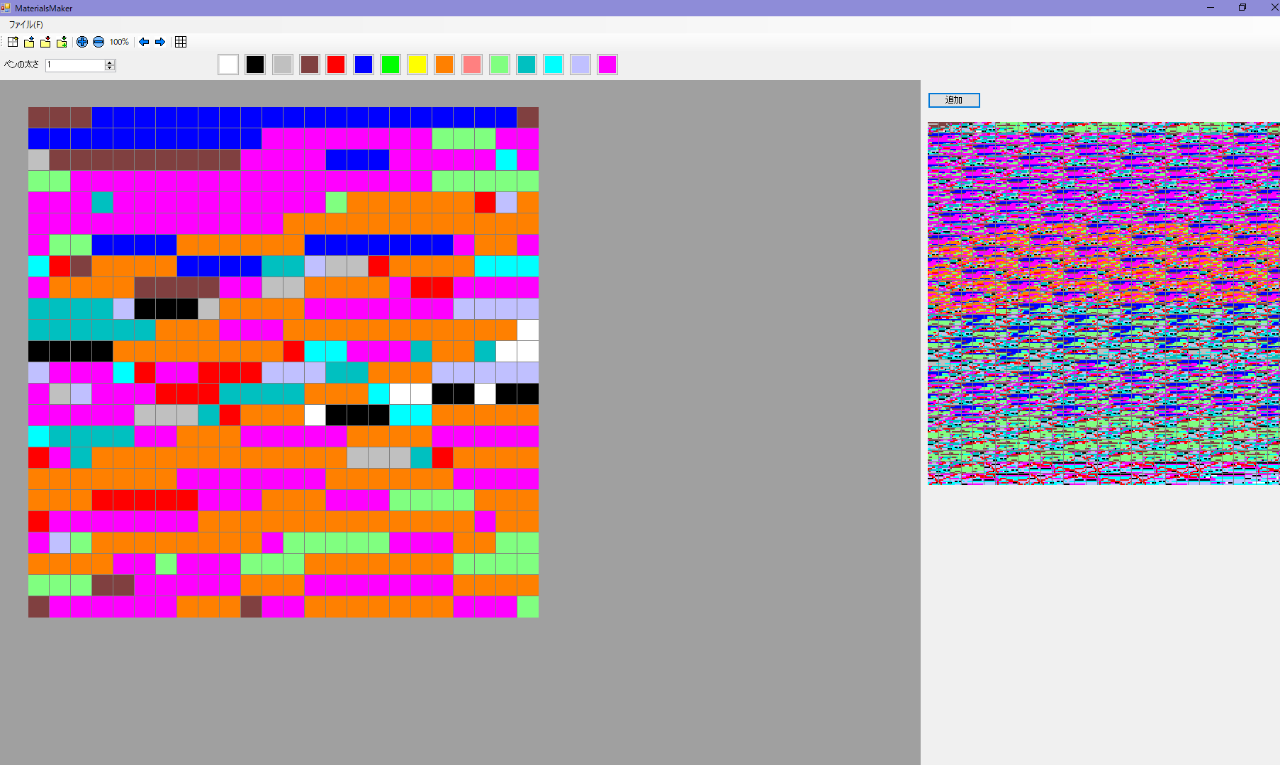Choose the magenta color swatch
The height and width of the screenshot is (765, 1280).
click(x=607, y=65)
